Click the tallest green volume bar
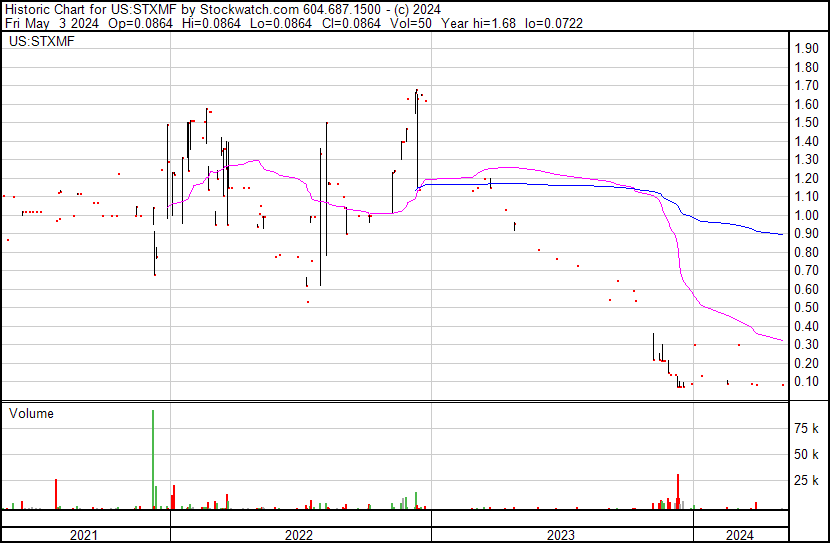 (x=153, y=459)
